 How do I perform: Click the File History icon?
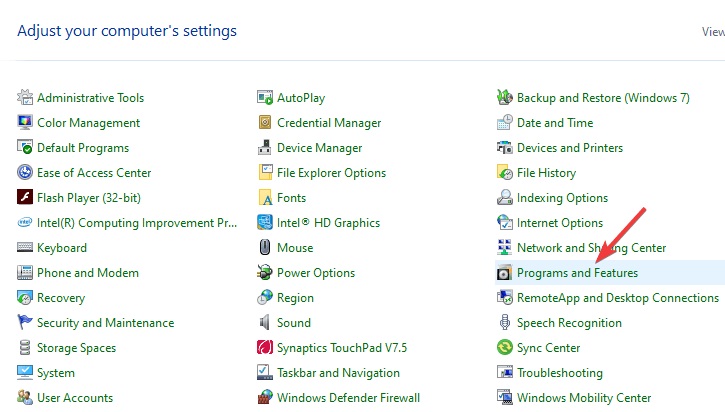point(505,172)
